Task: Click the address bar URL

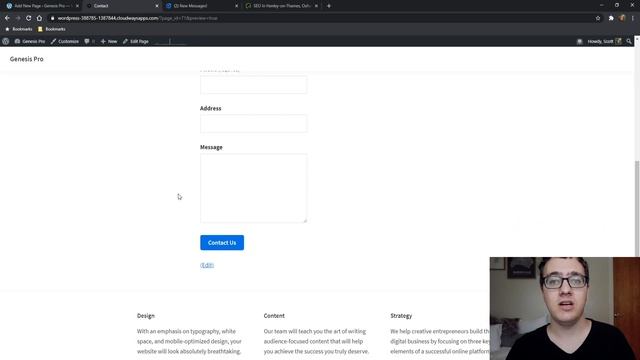Action: pos(138,18)
